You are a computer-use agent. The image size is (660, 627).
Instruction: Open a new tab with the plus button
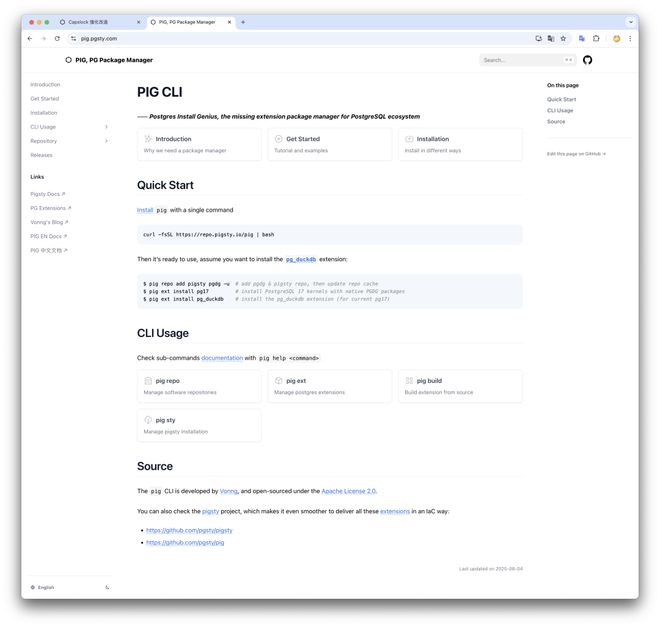(x=243, y=22)
